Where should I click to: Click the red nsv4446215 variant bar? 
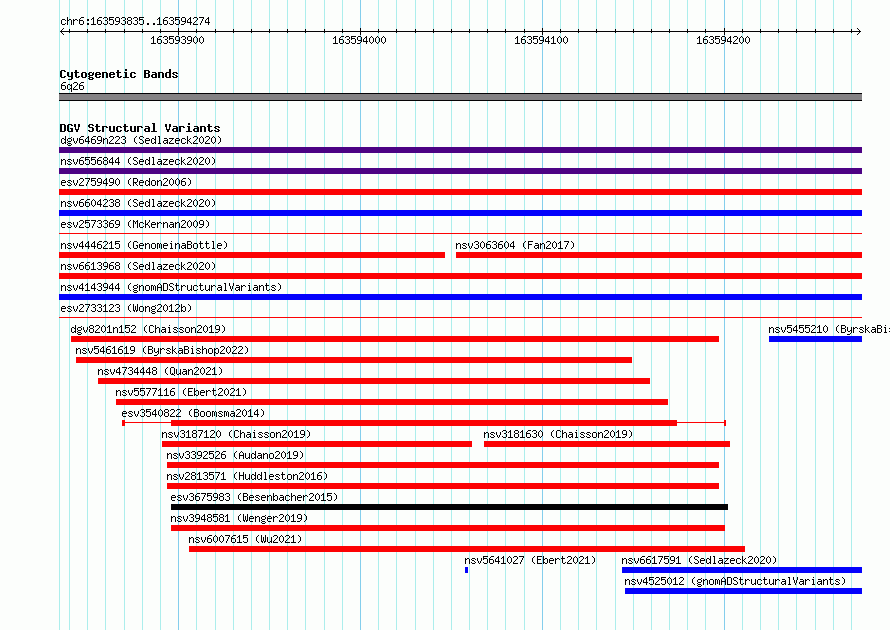click(252, 255)
